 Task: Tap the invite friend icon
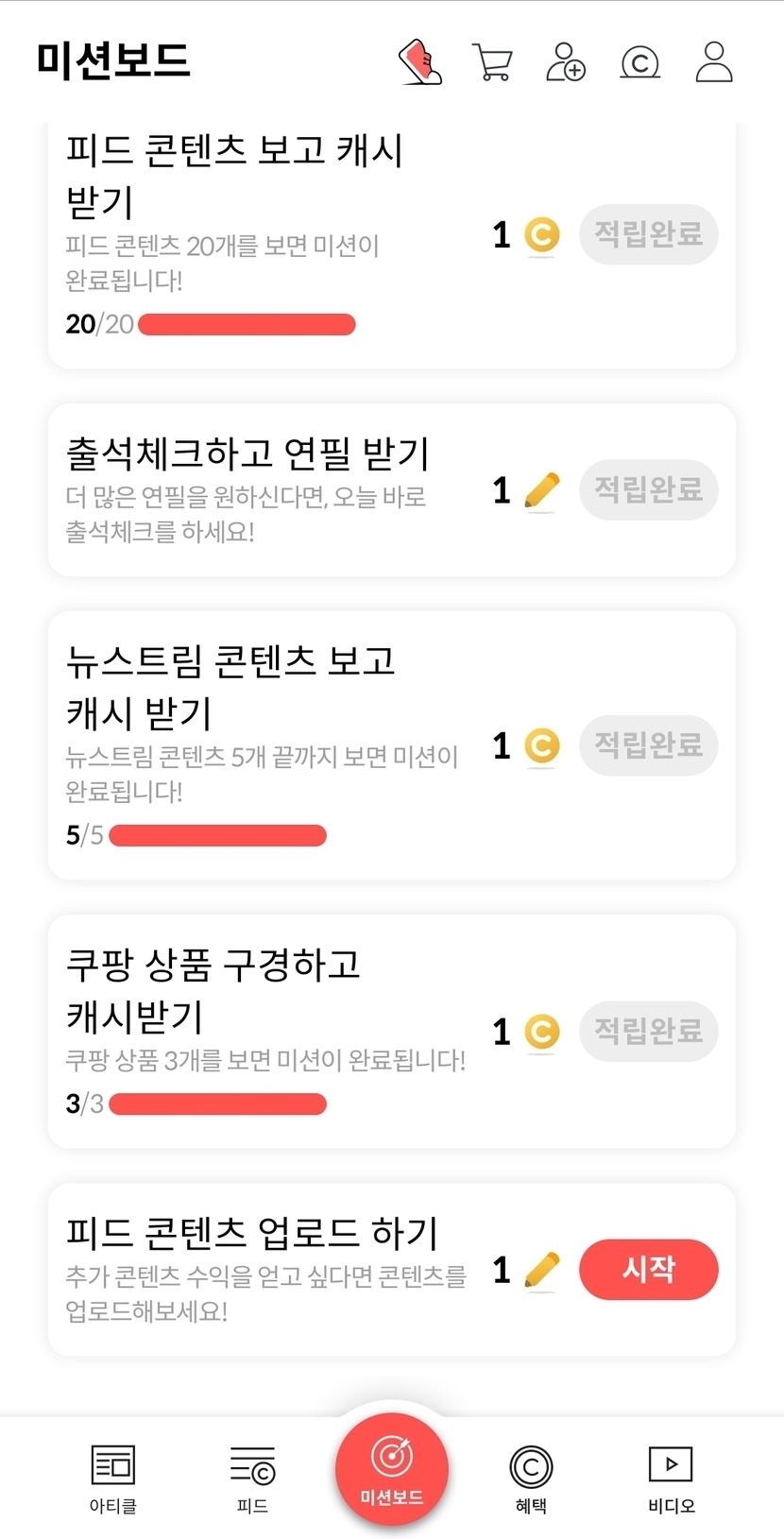point(566,62)
